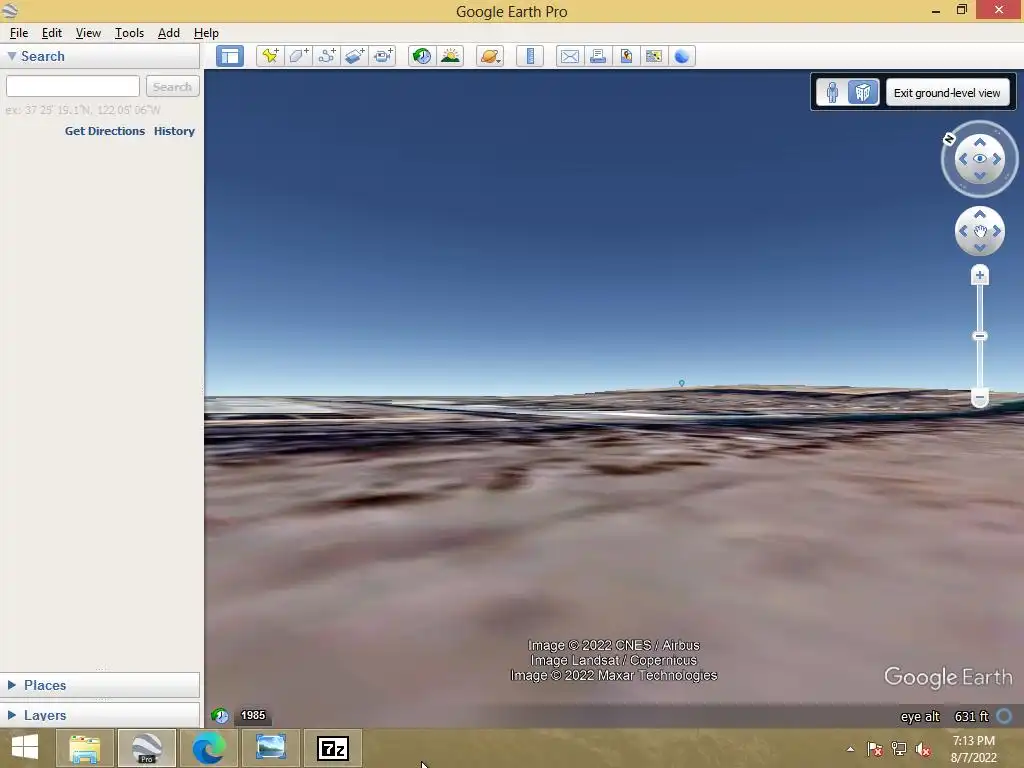Image resolution: width=1024 pixels, height=768 pixels.
Task: Reset north via N compass marker
Action: pyautogui.click(x=949, y=138)
